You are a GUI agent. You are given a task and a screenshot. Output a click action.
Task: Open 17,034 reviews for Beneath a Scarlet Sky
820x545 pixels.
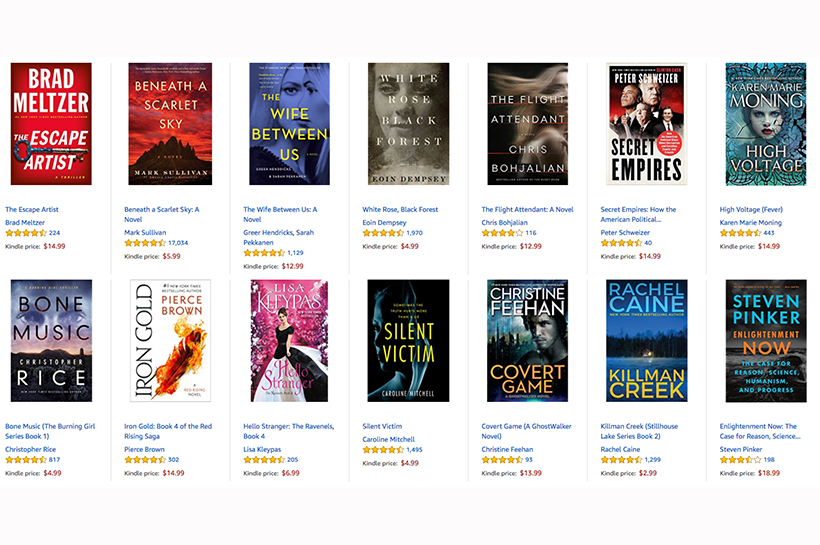click(178, 243)
